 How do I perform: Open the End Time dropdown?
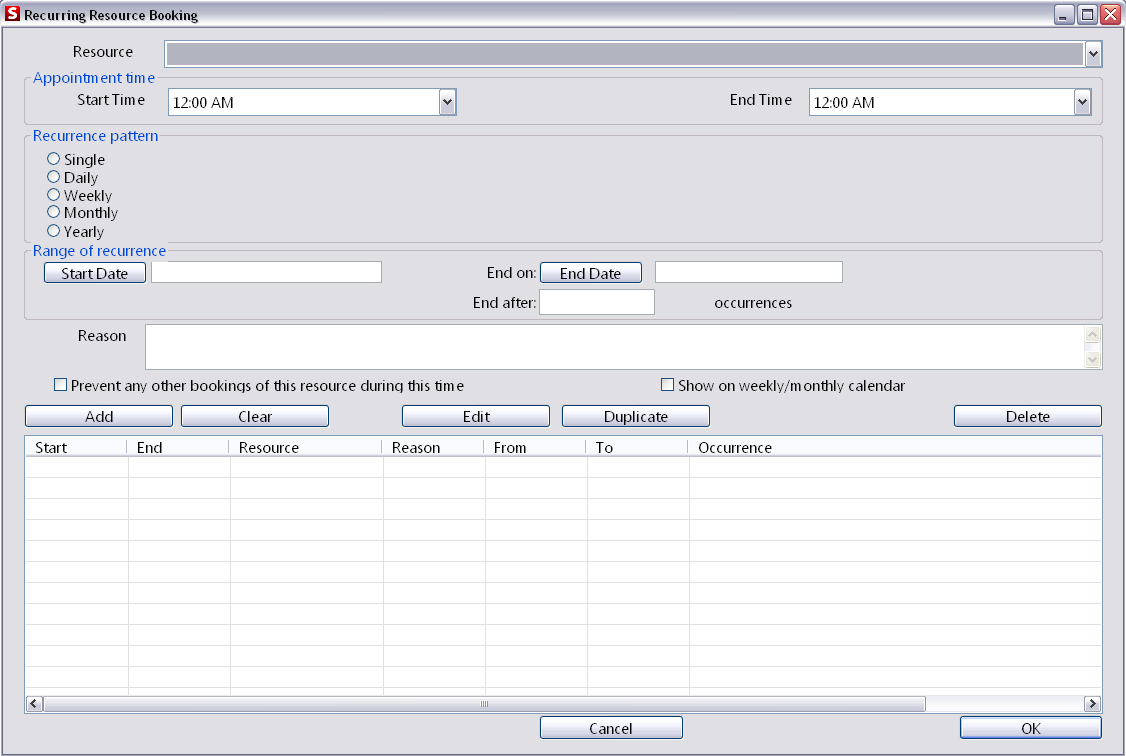pyautogui.click(x=1080, y=101)
